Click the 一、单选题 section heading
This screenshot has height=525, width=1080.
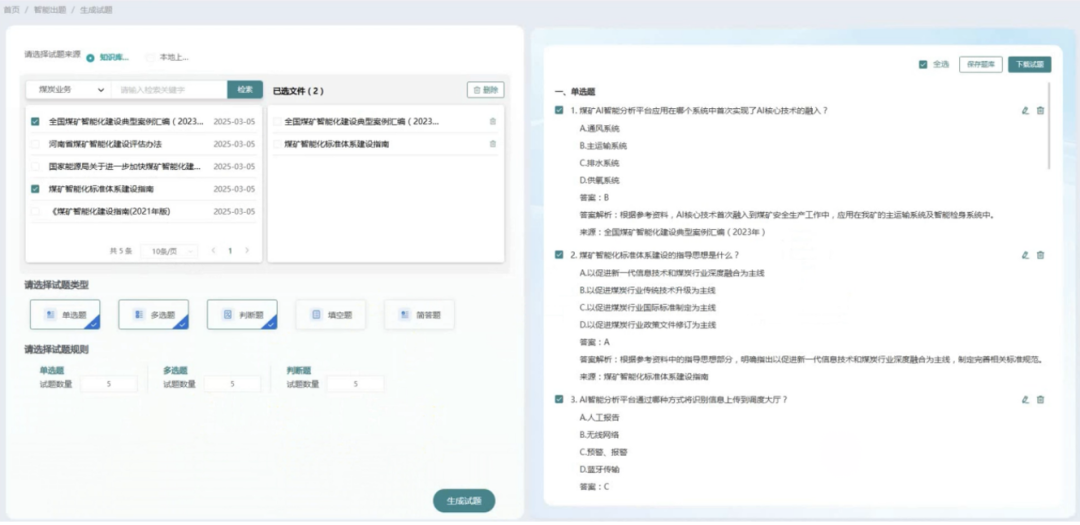coord(574,92)
